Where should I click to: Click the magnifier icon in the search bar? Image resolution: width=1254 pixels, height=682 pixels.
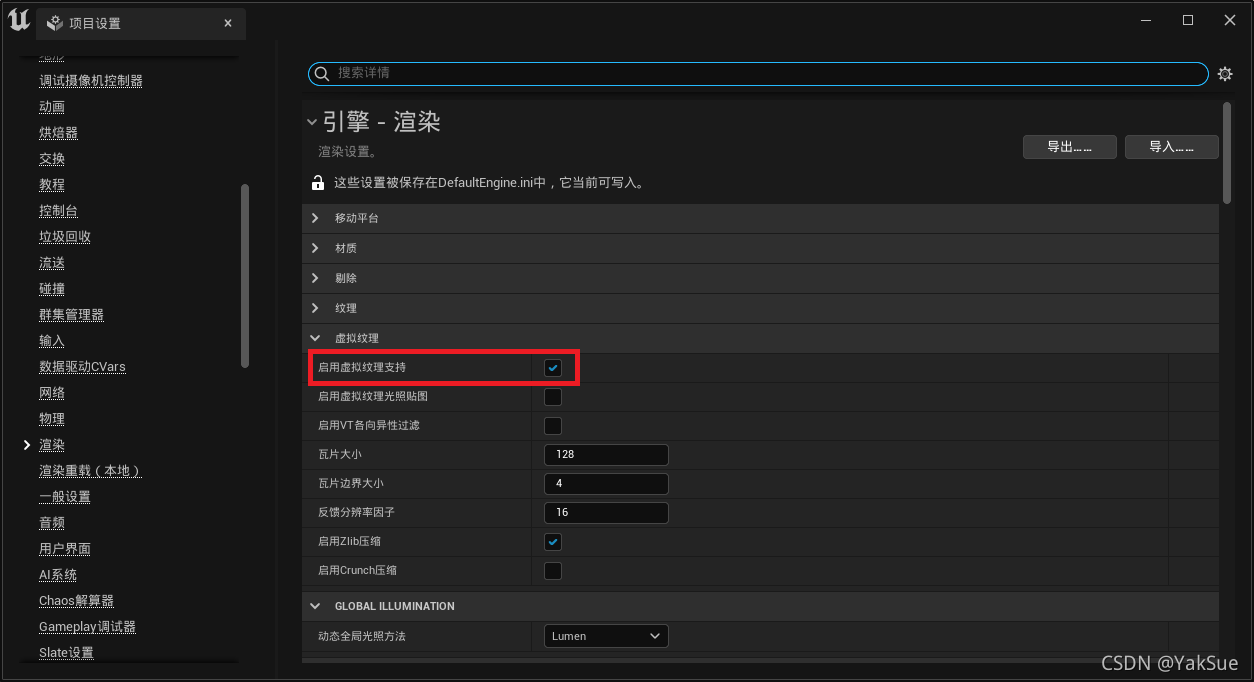[321, 73]
